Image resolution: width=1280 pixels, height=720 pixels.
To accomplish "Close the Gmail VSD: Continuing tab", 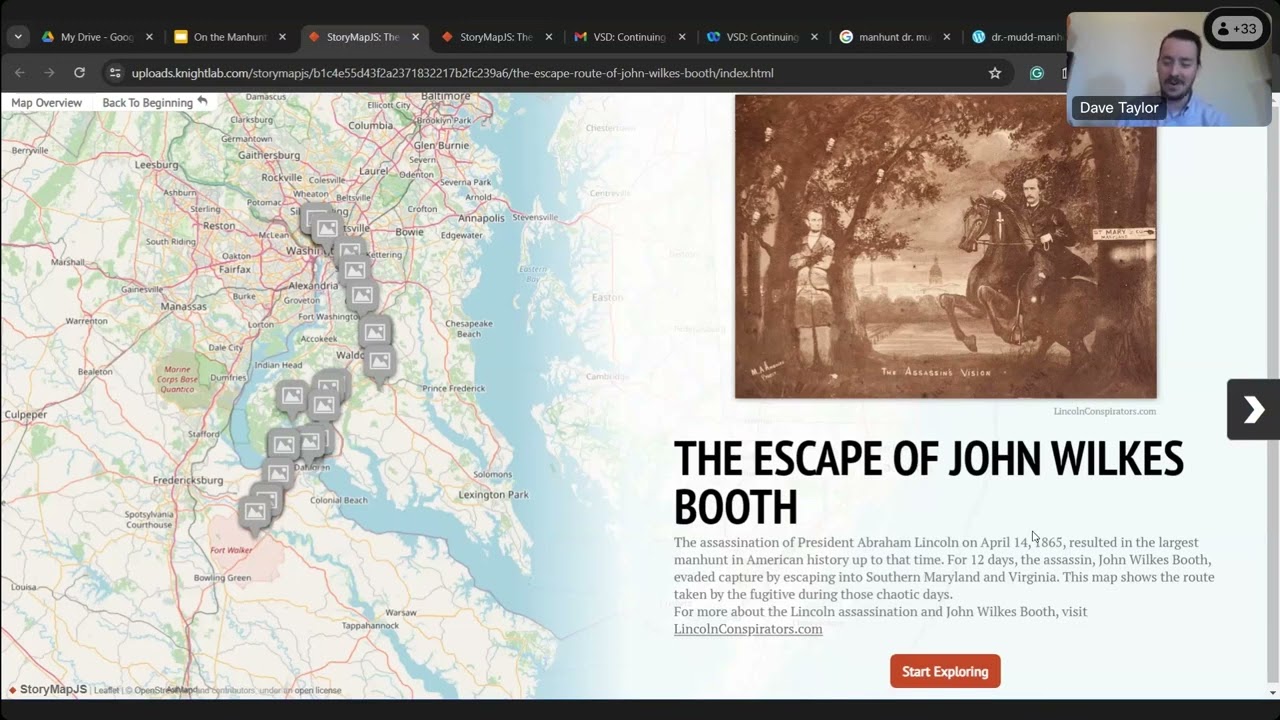I will tap(682, 37).
